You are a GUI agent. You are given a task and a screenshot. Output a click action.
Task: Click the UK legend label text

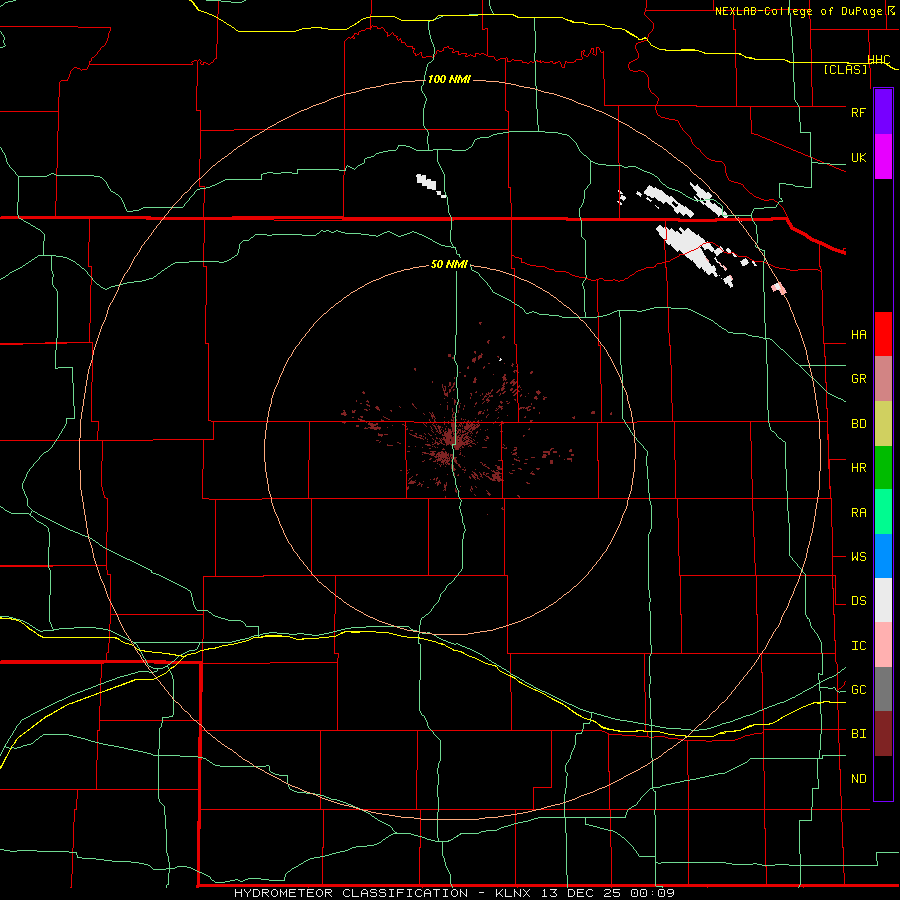coord(858,157)
